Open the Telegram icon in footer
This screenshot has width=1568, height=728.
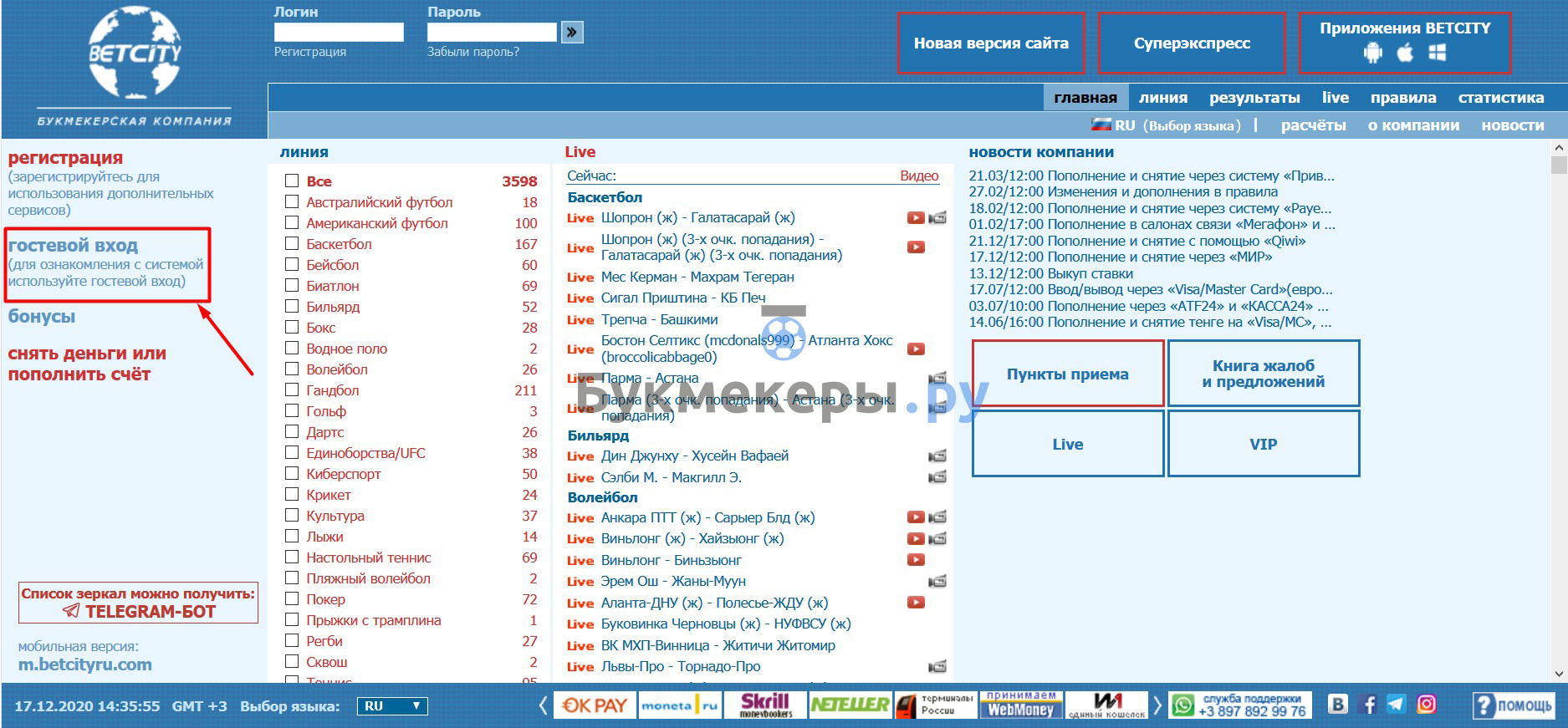[x=1396, y=705]
